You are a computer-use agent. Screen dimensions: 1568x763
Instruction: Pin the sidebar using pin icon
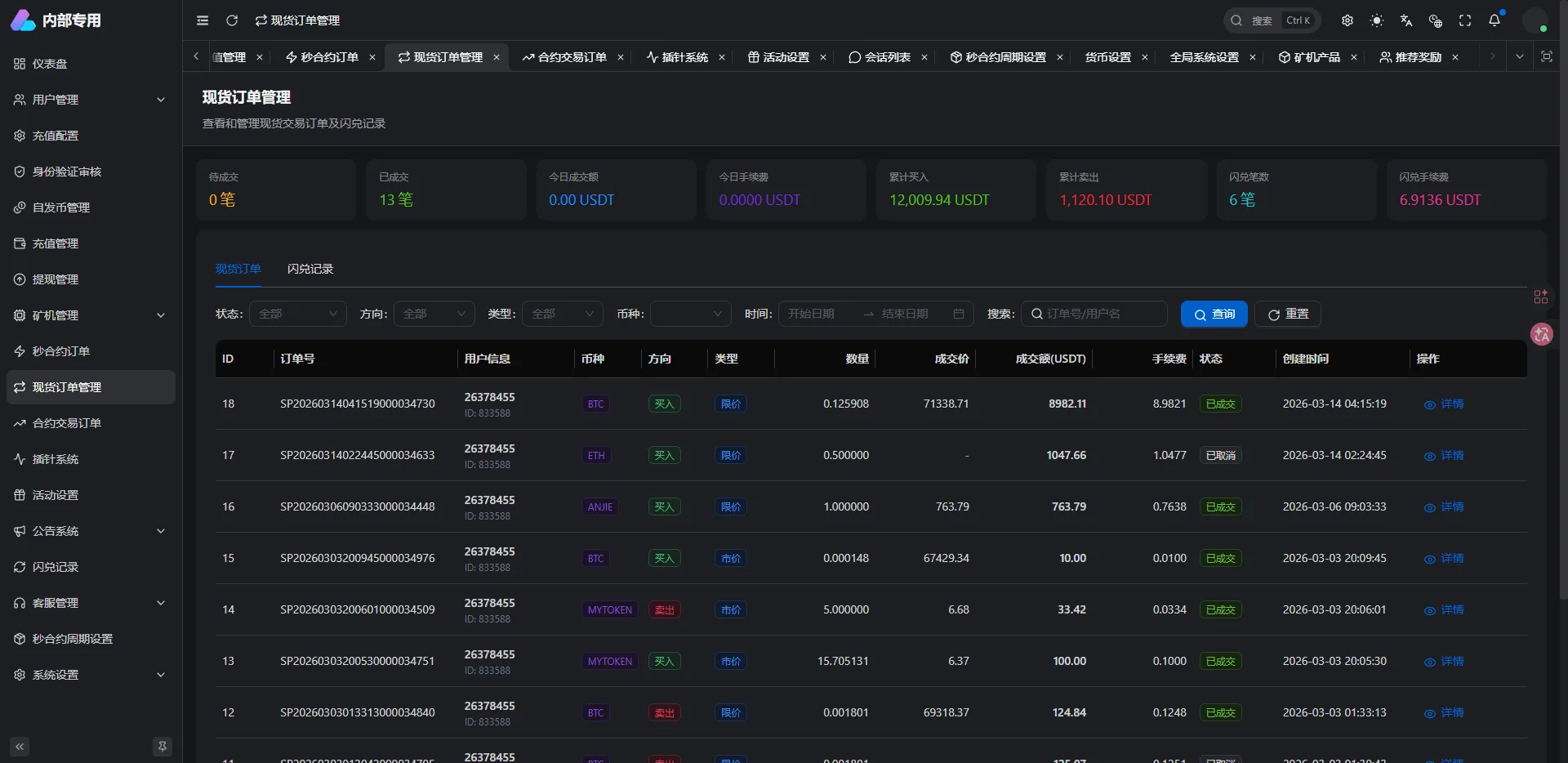pyautogui.click(x=163, y=747)
